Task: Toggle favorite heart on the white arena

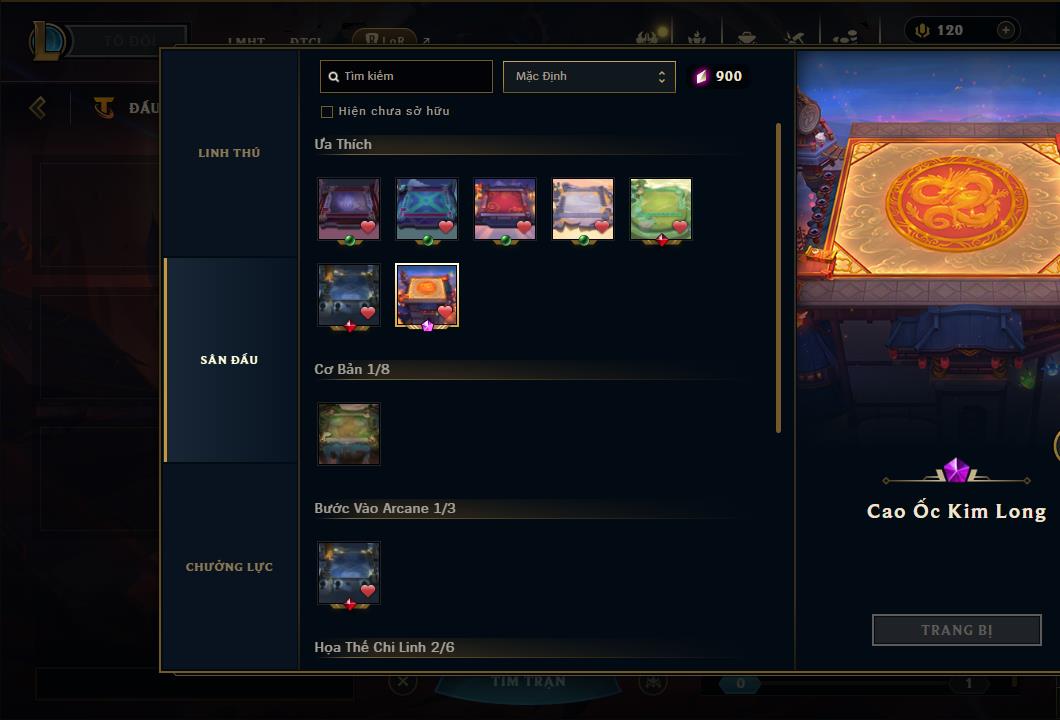Action: (x=602, y=227)
